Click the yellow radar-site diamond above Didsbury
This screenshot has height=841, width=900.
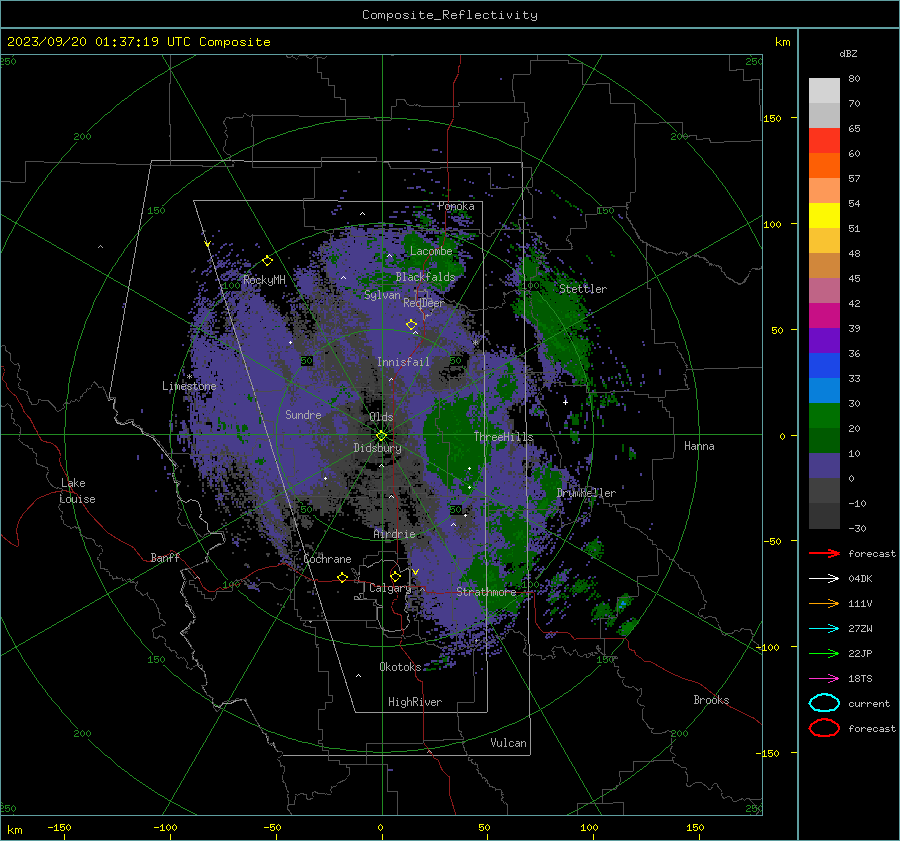pos(381,436)
